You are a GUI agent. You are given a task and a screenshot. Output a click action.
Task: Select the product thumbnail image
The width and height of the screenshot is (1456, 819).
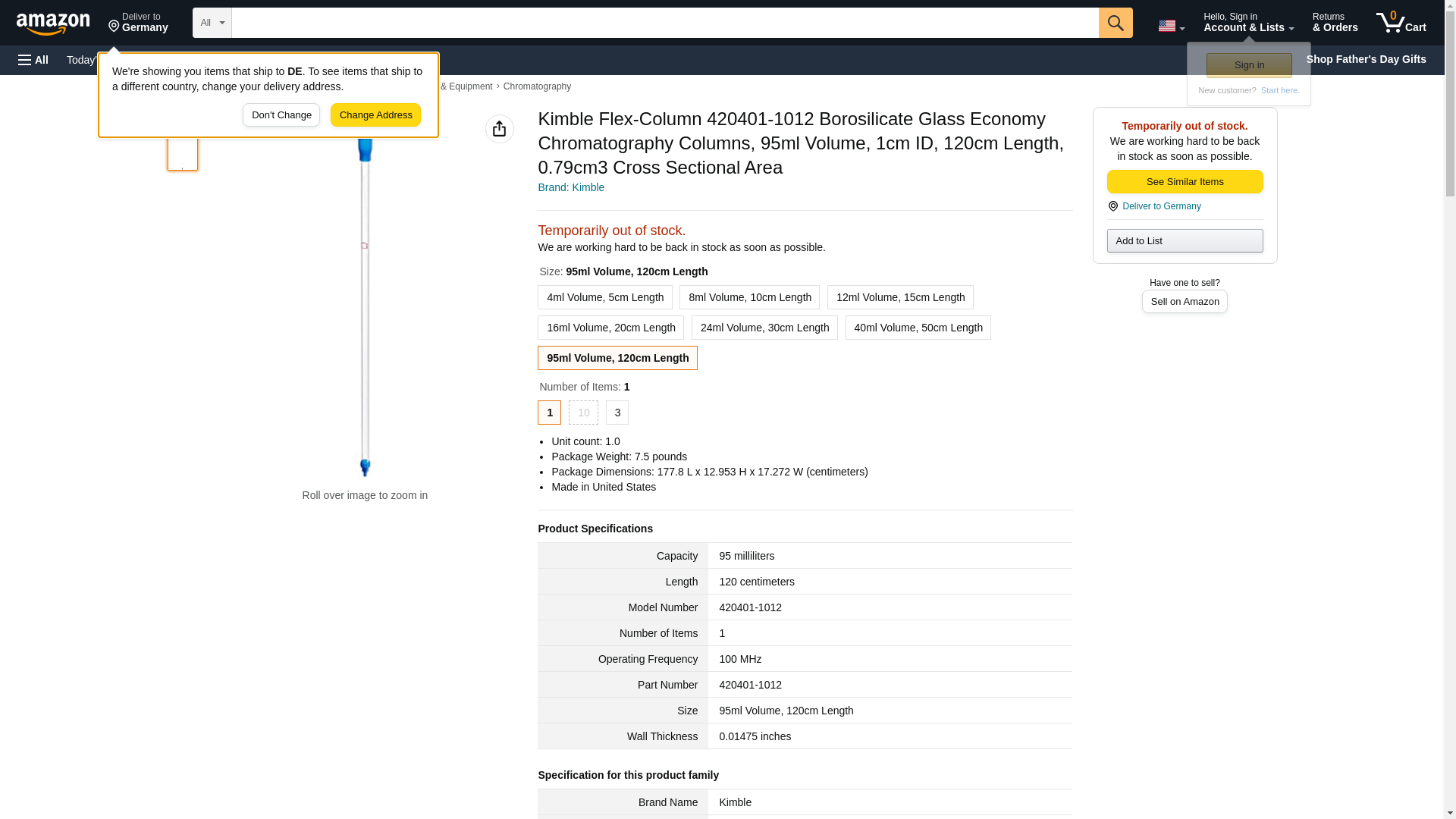click(183, 154)
